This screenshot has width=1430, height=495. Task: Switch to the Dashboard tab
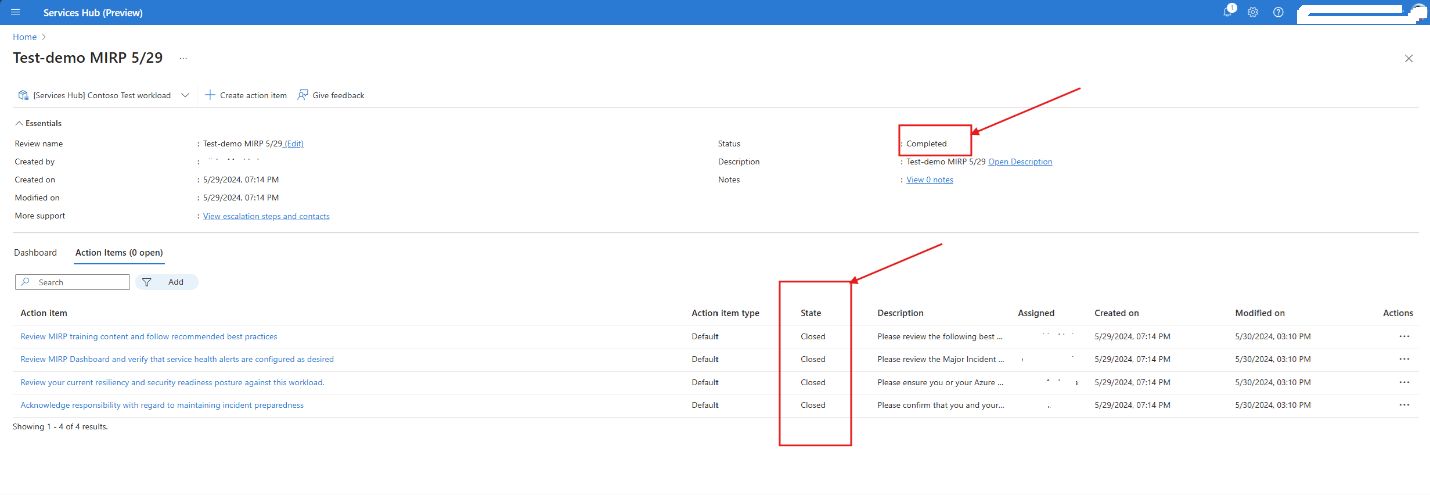(34, 253)
